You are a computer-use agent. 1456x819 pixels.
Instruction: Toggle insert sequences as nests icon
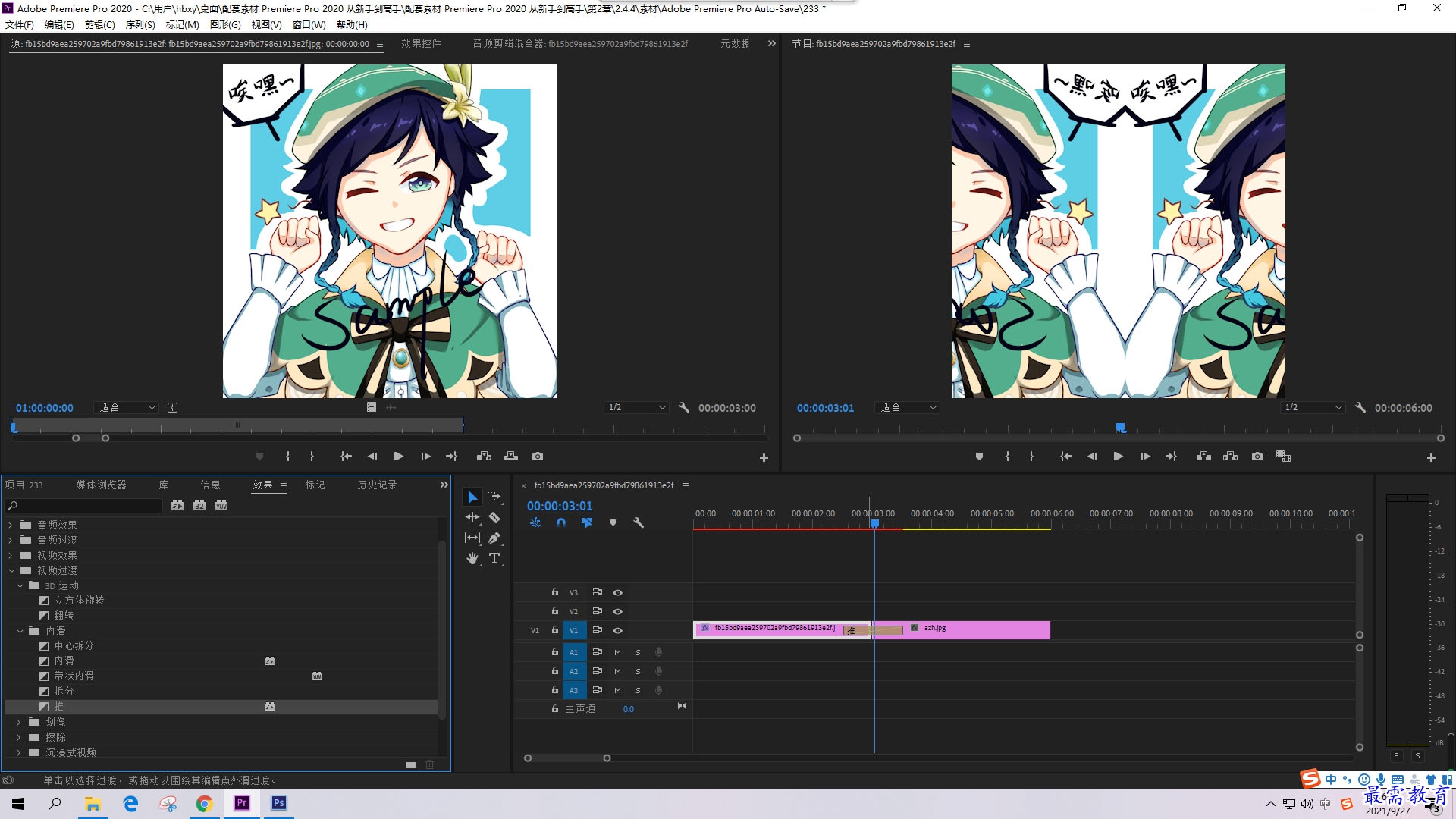click(535, 522)
